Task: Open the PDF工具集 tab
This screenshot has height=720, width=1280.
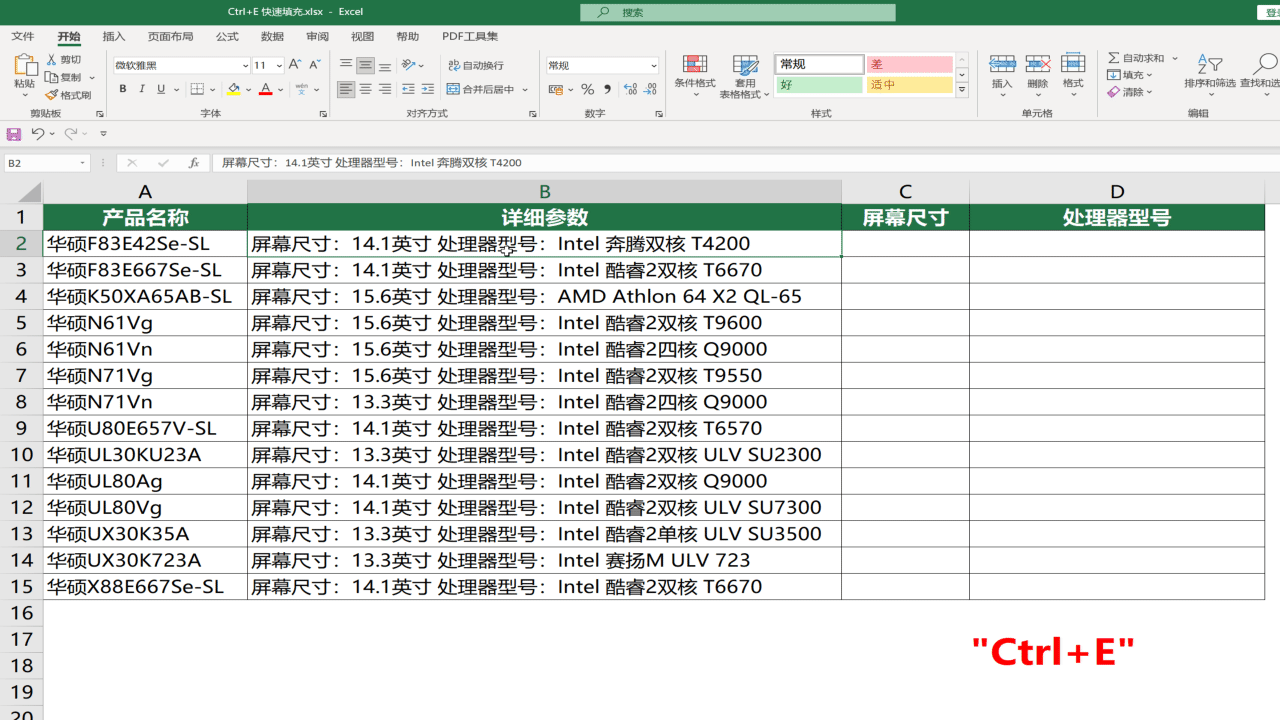Action: coord(469,36)
